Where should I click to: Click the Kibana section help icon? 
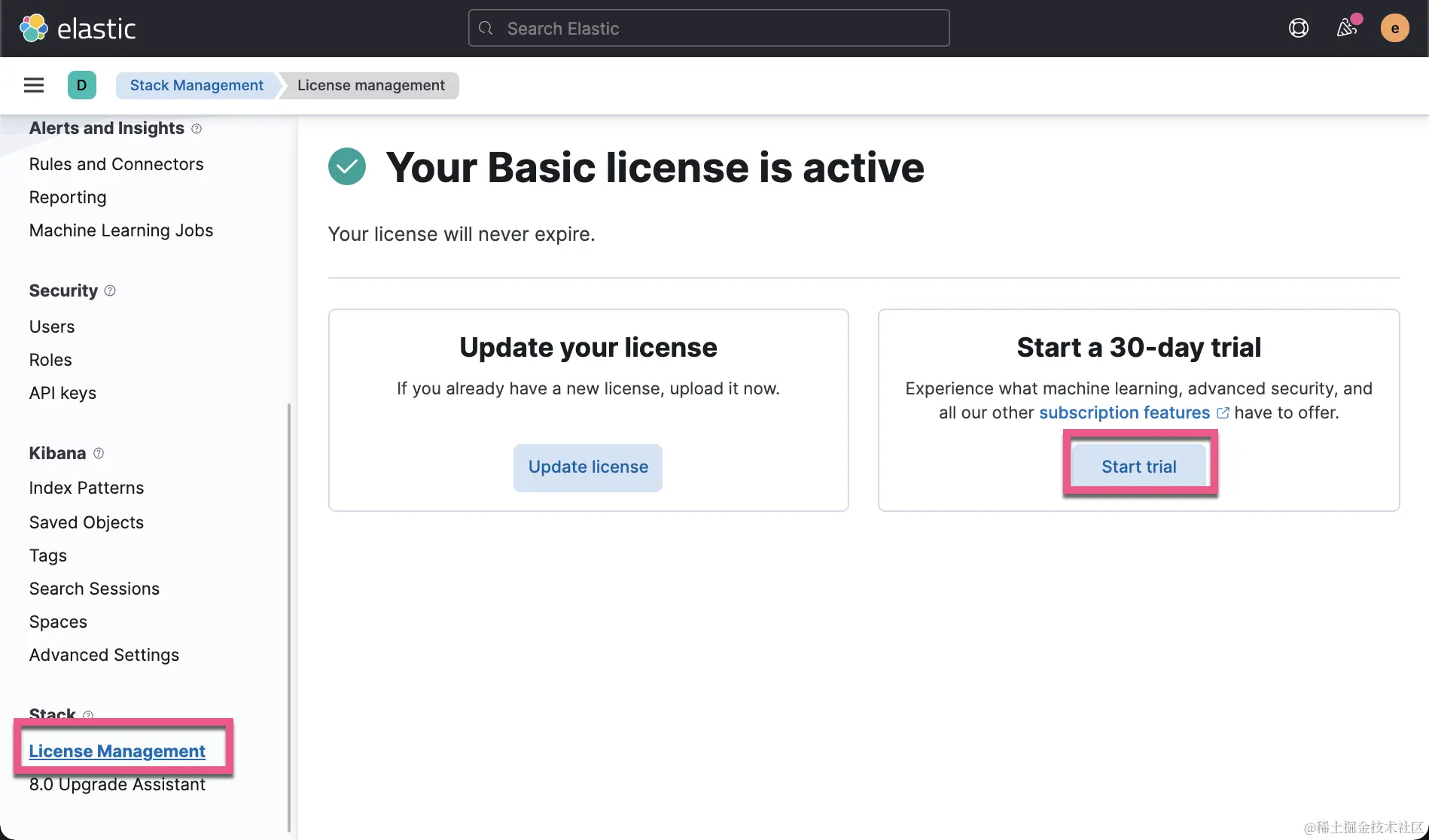pos(99,453)
